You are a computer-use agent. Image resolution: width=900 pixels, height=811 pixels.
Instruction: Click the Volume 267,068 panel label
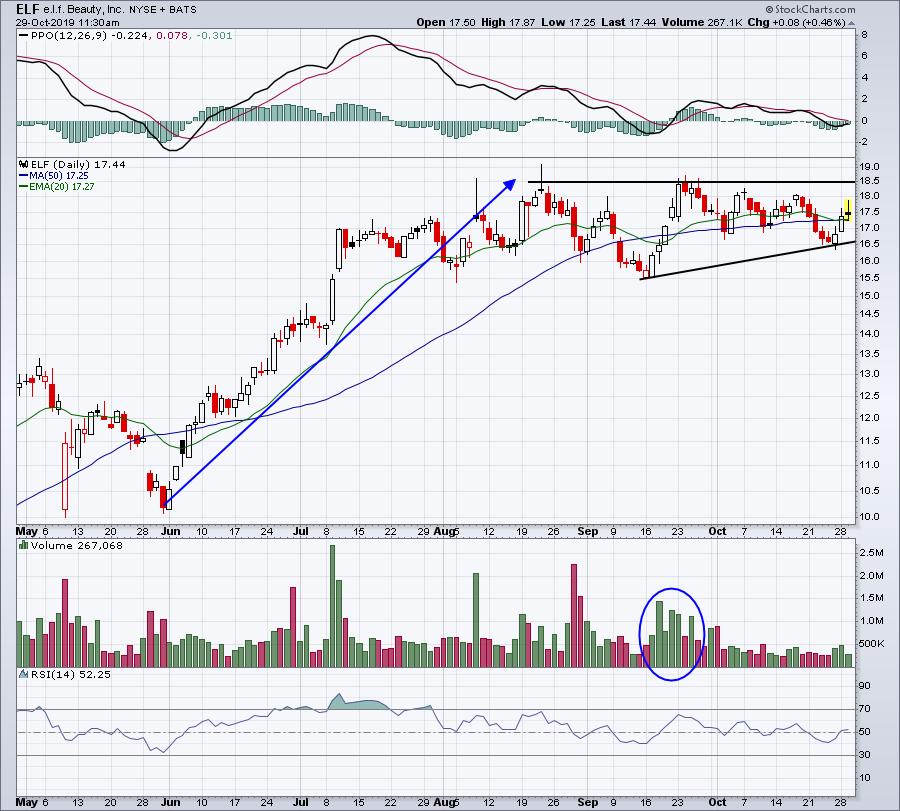click(x=77, y=545)
